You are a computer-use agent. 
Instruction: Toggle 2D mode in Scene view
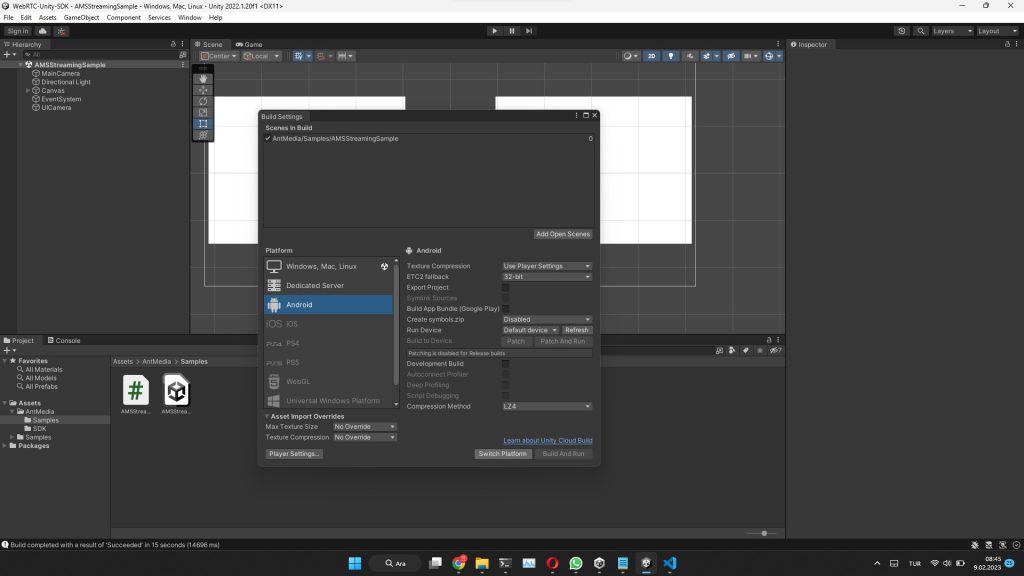[x=651, y=56]
